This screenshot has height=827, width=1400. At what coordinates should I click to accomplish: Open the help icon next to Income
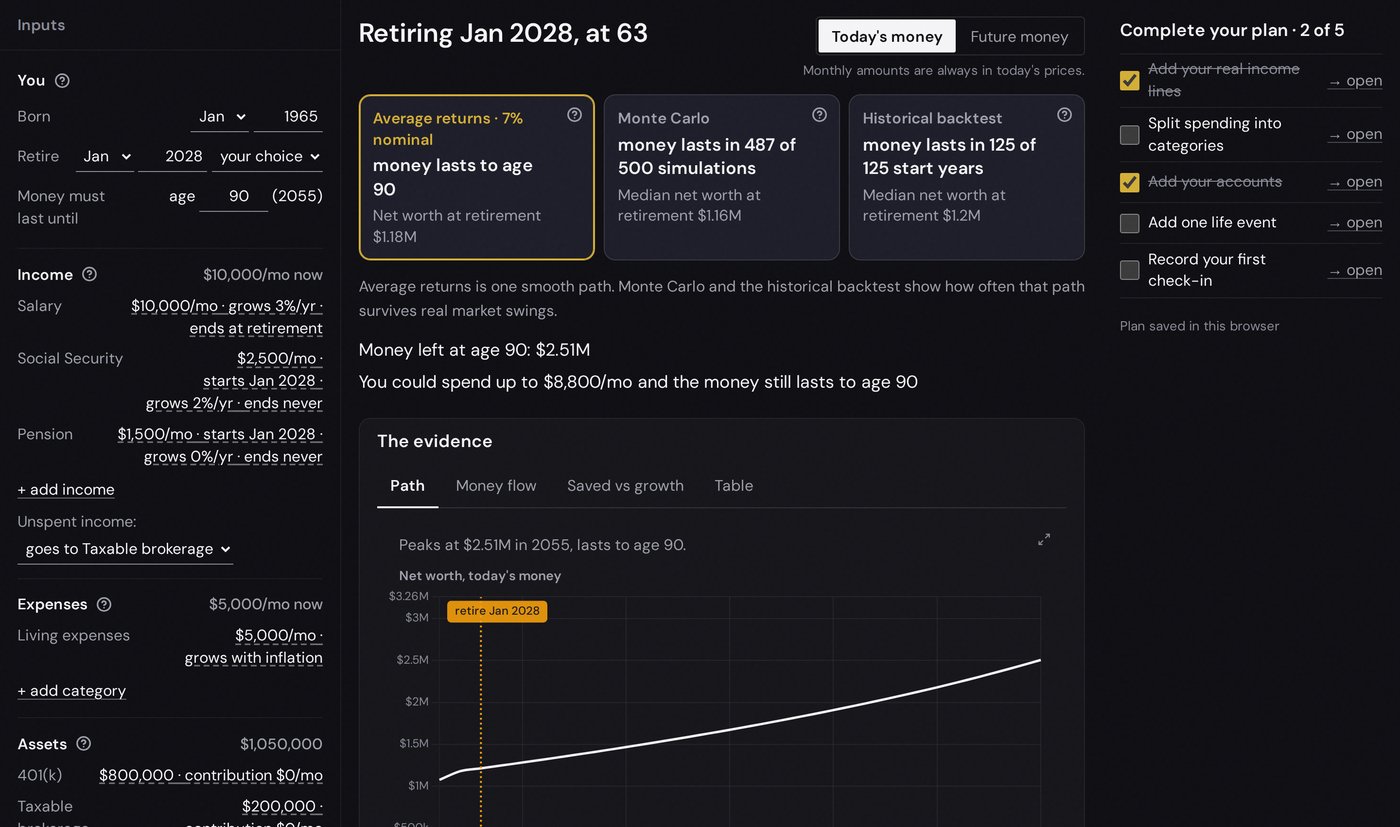[x=89, y=274]
